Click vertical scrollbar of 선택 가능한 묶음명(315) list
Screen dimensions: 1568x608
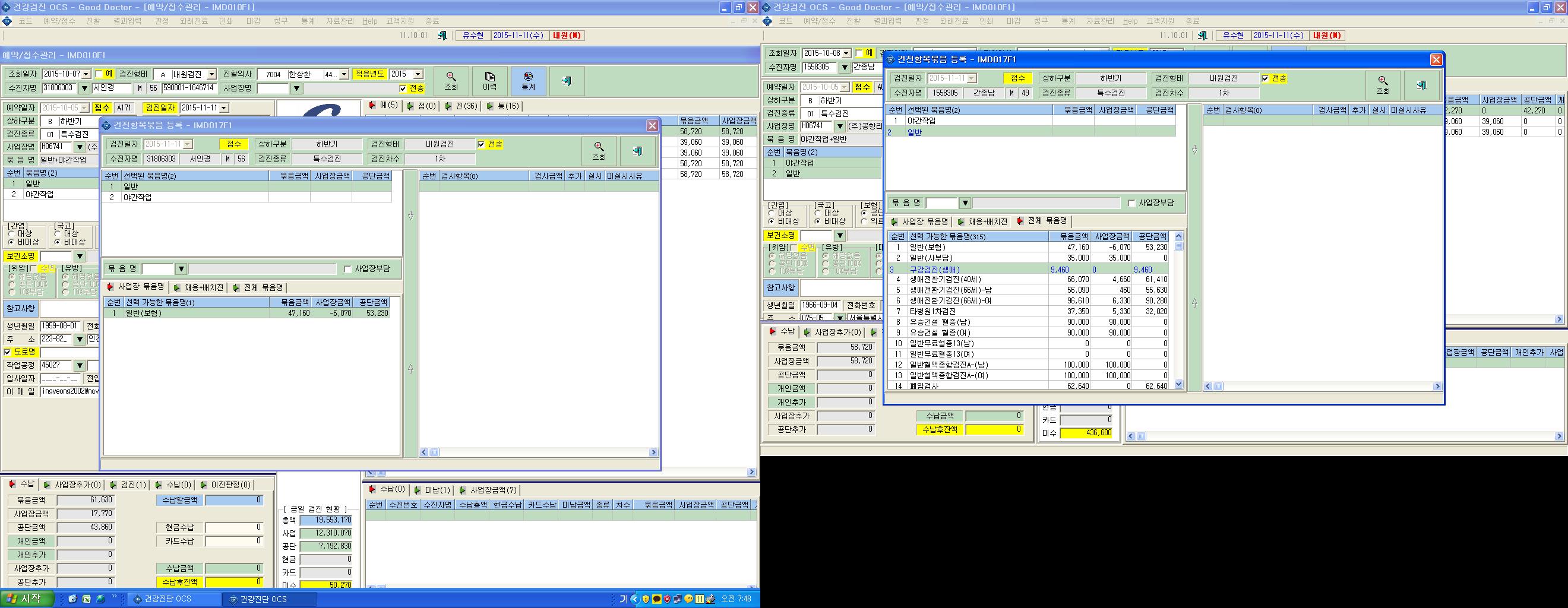[1178, 311]
